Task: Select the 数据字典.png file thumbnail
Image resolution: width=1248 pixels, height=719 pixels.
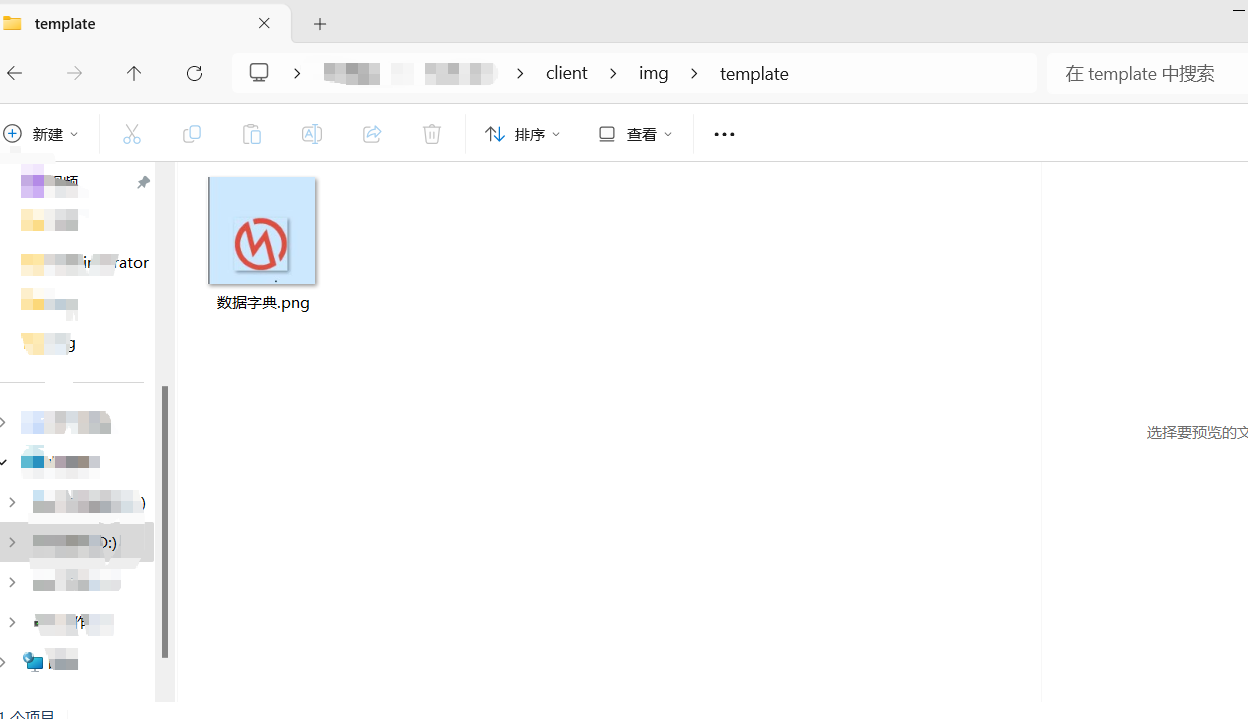Action: pyautogui.click(x=262, y=232)
